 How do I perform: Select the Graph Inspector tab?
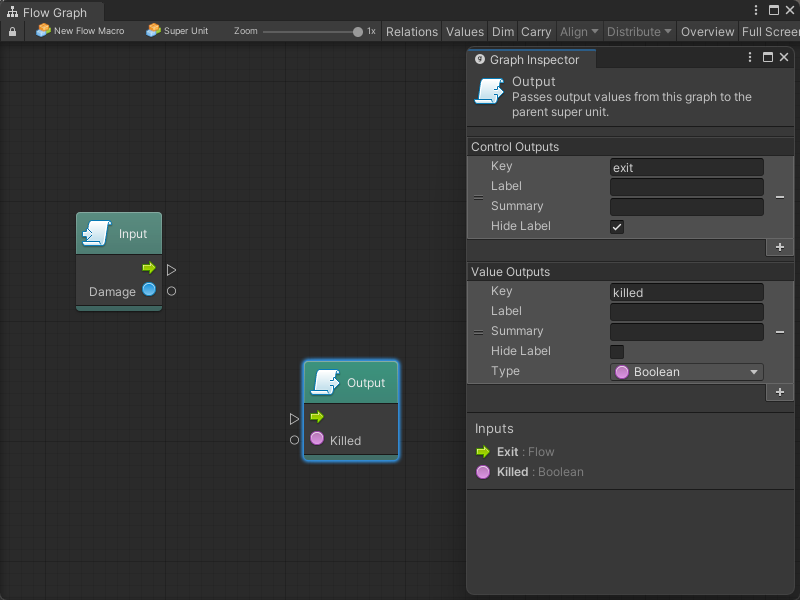point(532,59)
